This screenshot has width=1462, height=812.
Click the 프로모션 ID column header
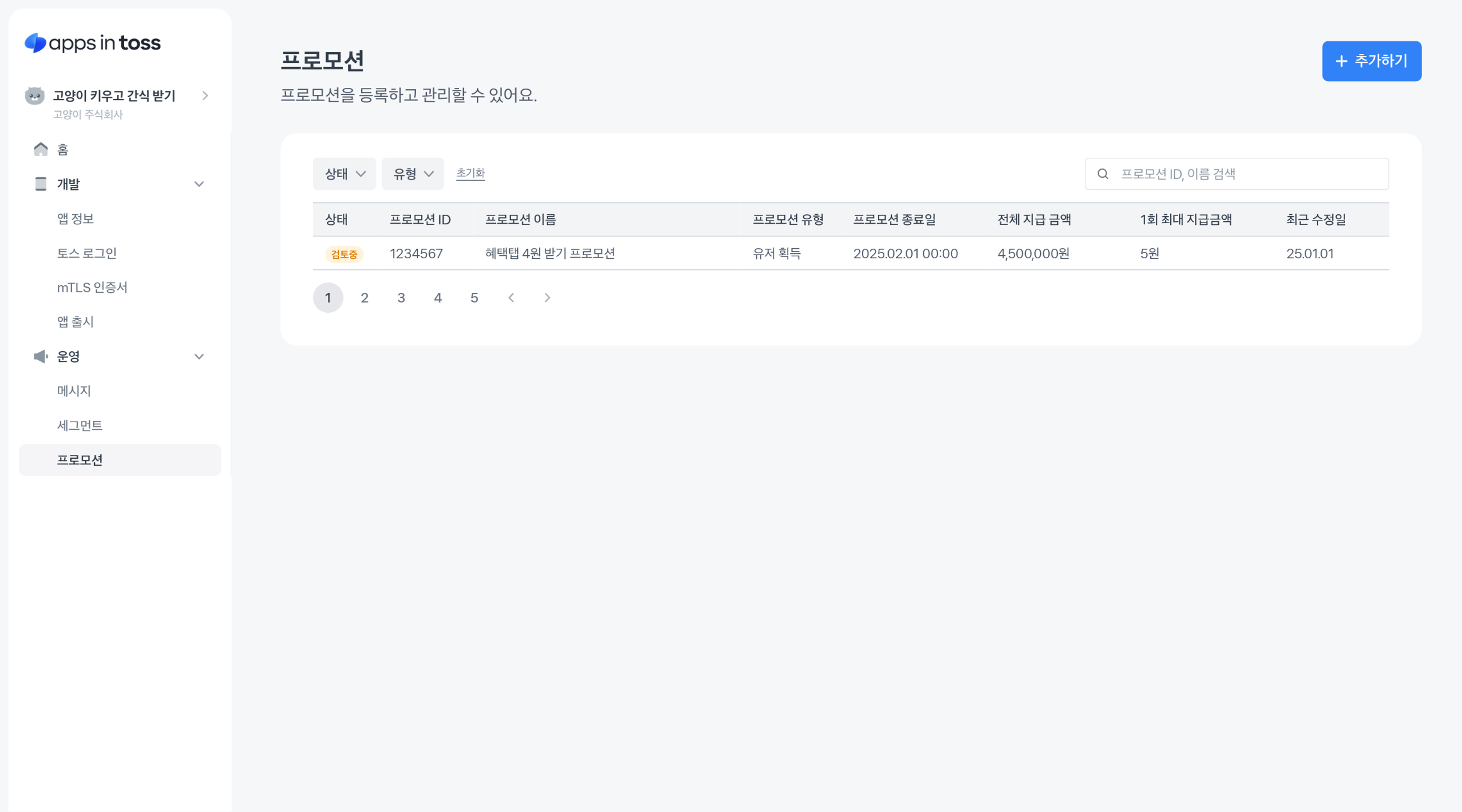(420, 220)
